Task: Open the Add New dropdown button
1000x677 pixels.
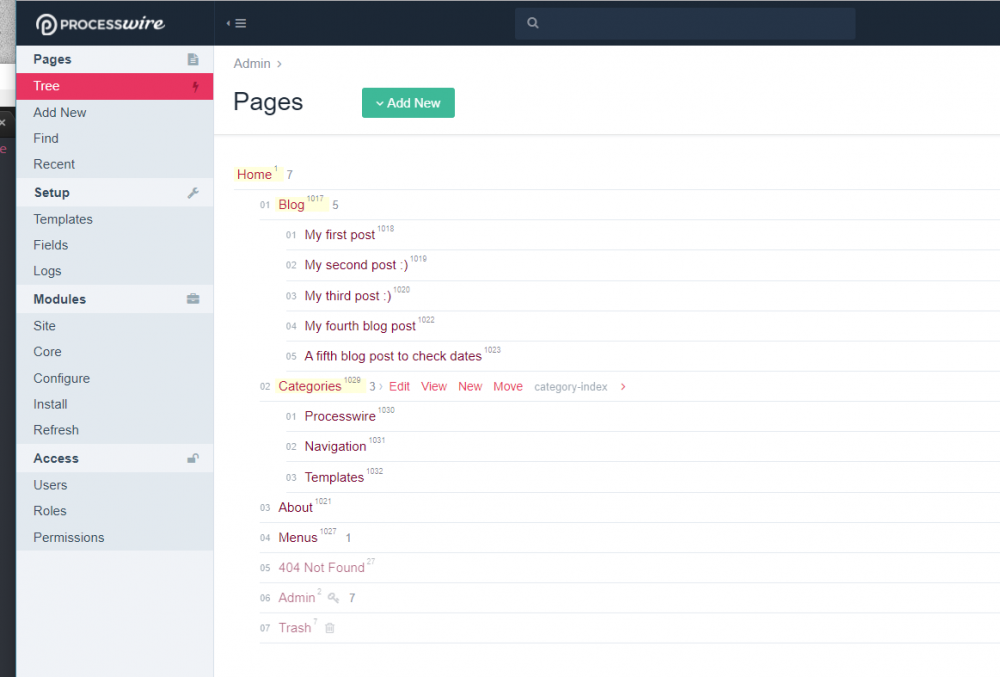Action: [x=408, y=103]
